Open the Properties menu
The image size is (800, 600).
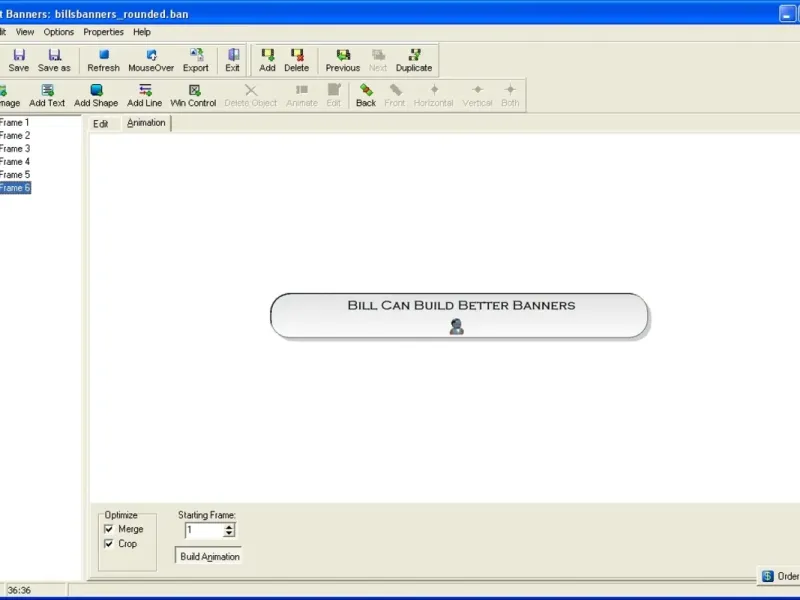(x=104, y=32)
